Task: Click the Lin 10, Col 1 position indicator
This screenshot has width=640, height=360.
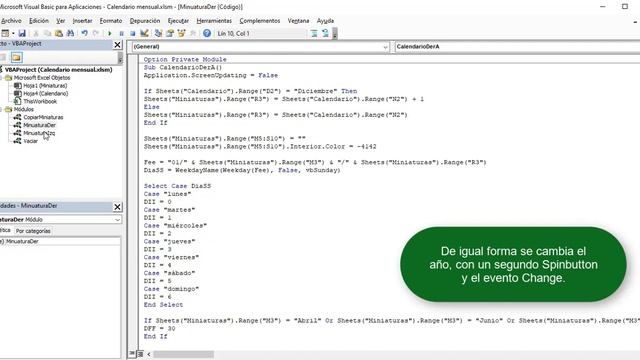Action: click(233, 33)
